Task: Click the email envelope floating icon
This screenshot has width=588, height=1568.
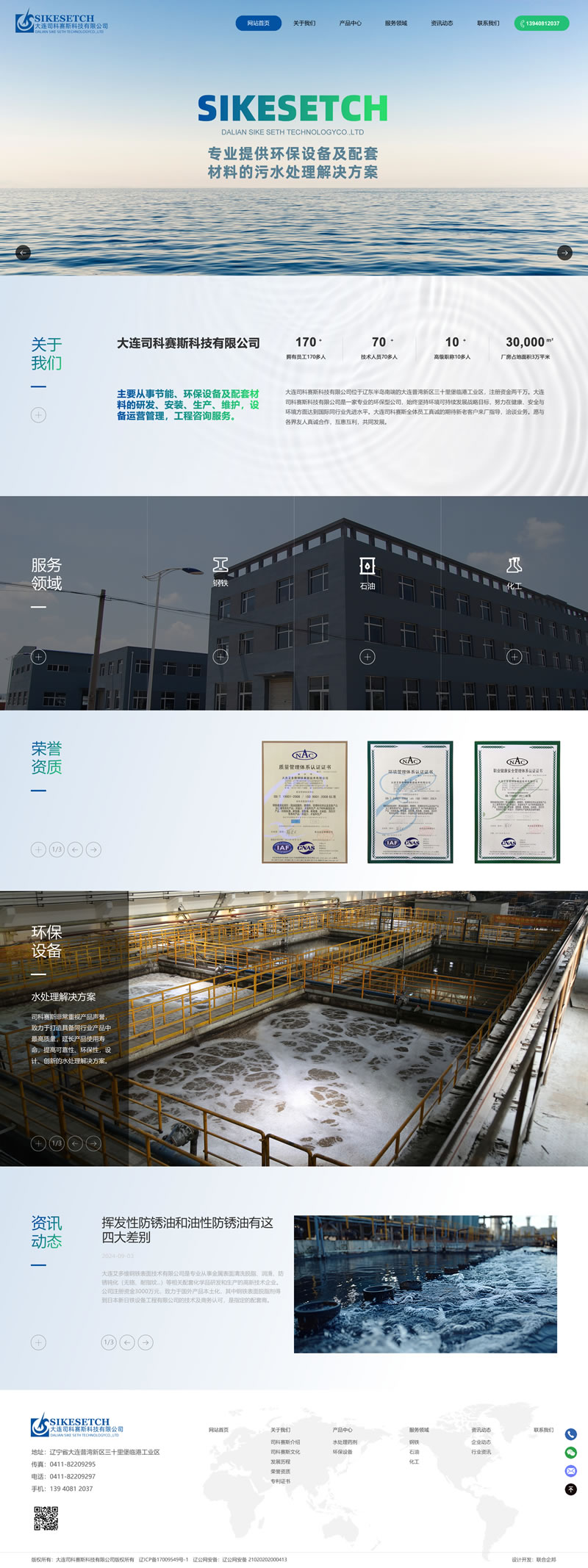Action: [x=570, y=1471]
